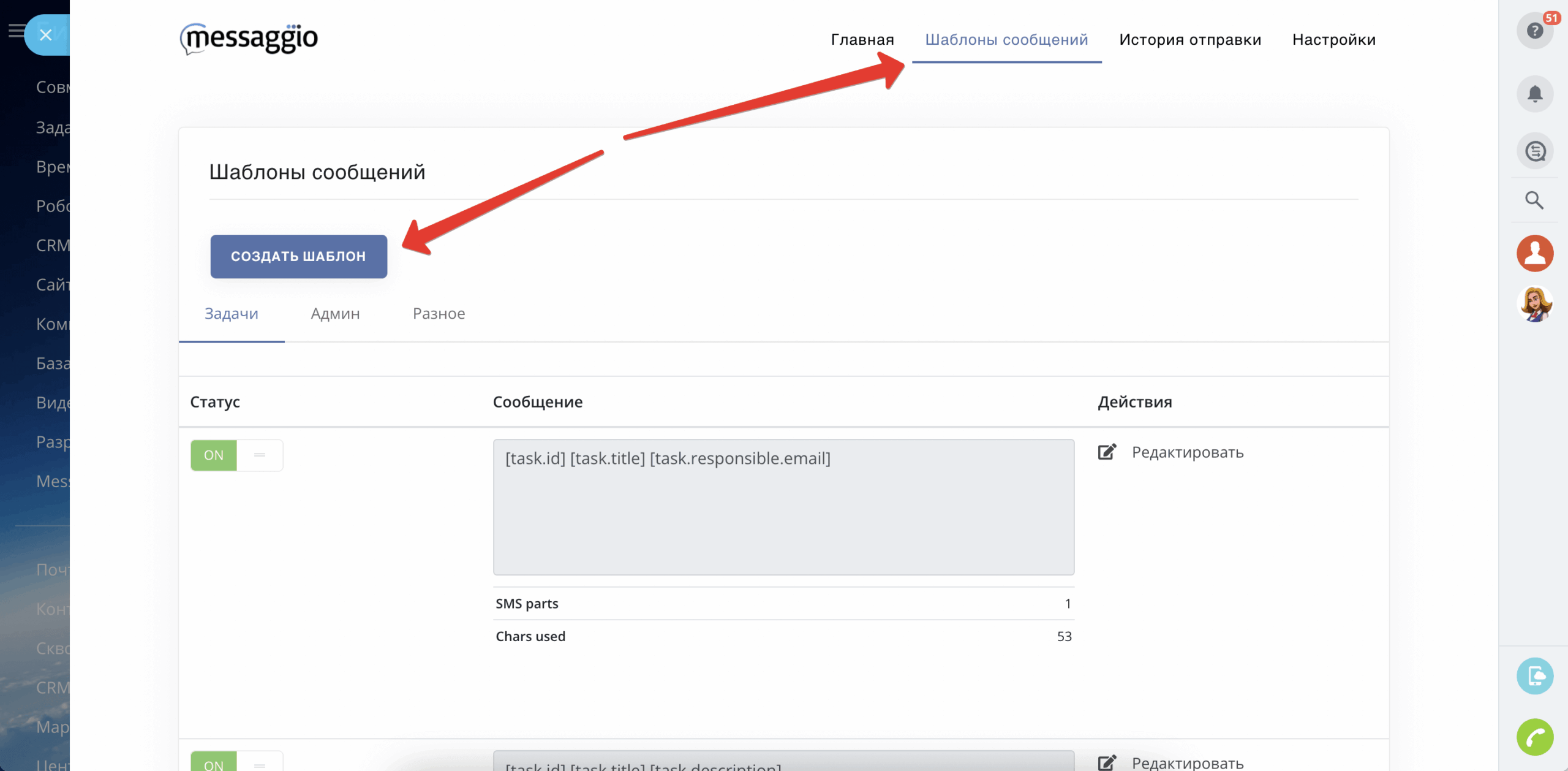Click the edit pencil icon in first row
Screen dimensions: 1568x771
(1107, 452)
